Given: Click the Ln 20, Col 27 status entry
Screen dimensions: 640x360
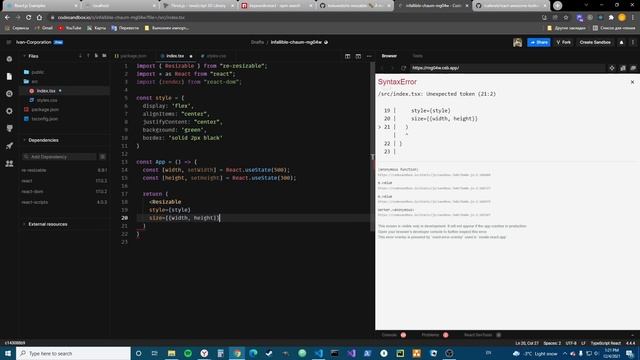Looking at the screenshot, I should [x=527, y=343].
